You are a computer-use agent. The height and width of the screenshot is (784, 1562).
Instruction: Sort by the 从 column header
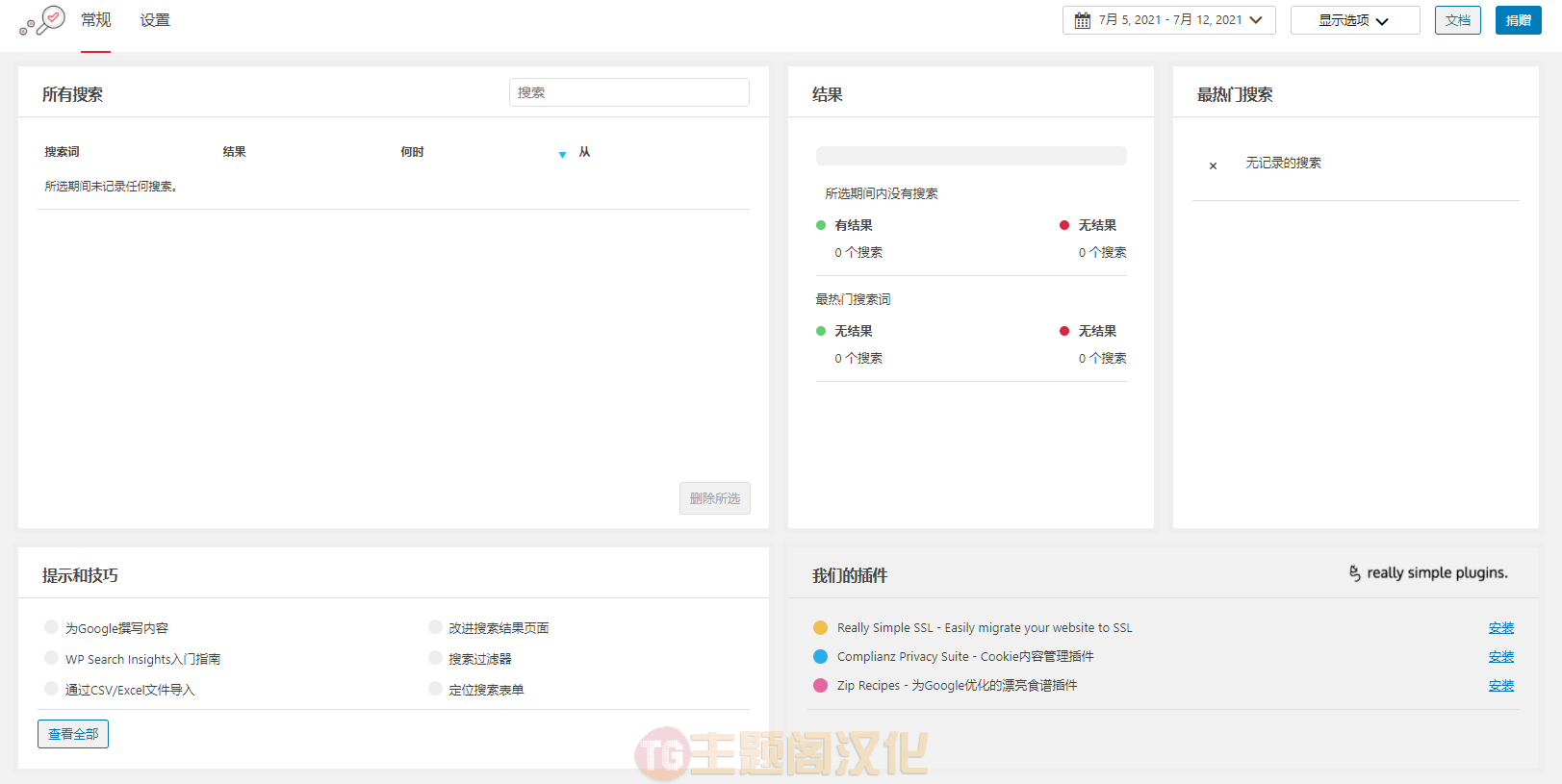coord(584,152)
